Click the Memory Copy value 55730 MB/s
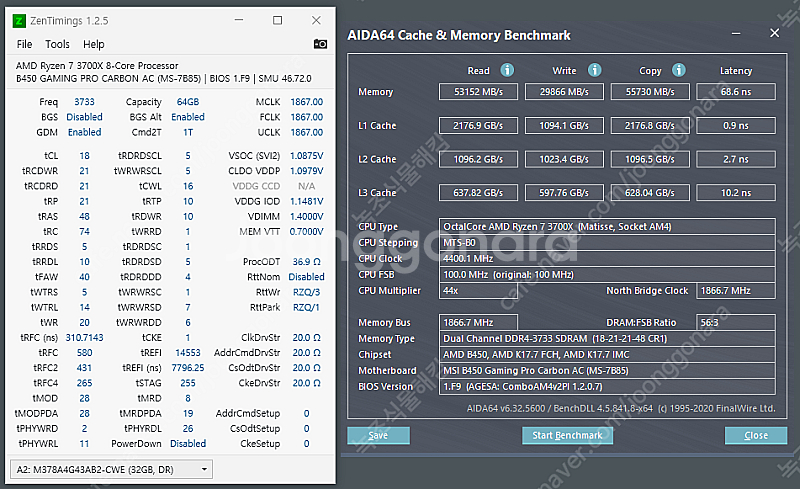 point(650,92)
